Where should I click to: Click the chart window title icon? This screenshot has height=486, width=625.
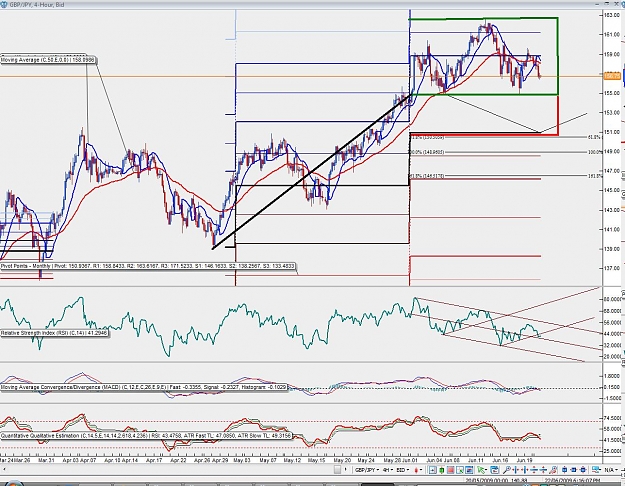coord(4,4)
